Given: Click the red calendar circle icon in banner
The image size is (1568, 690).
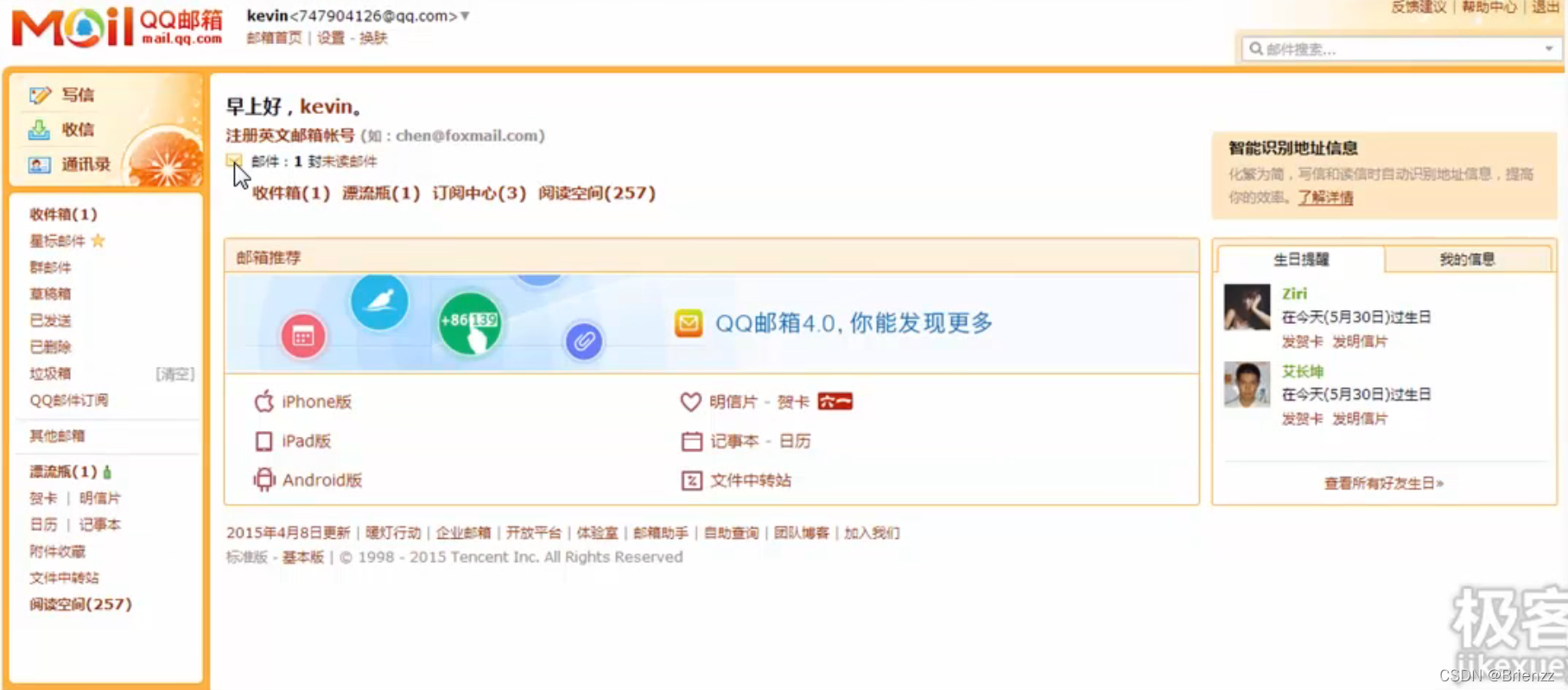Looking at the screenshot, I should 303,336.
